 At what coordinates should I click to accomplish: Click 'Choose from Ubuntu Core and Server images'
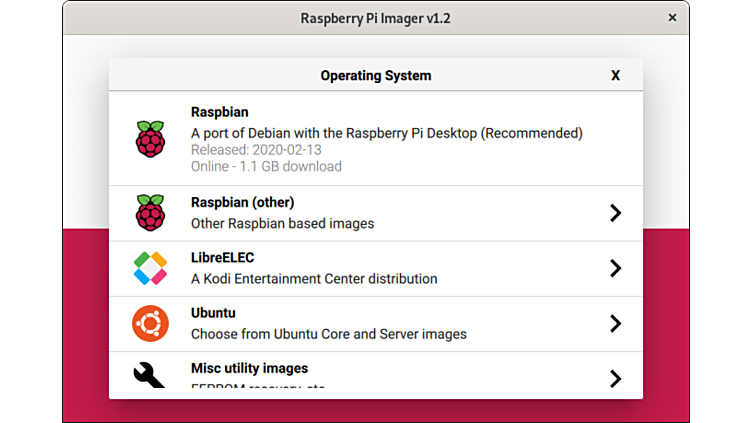pyautogui.click(x=328, y=333)
